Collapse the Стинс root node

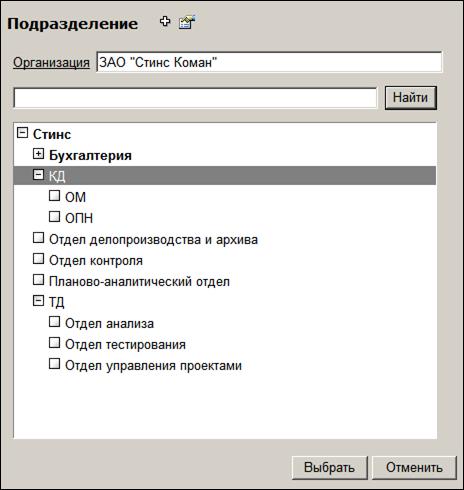click(x=22, y=133)
